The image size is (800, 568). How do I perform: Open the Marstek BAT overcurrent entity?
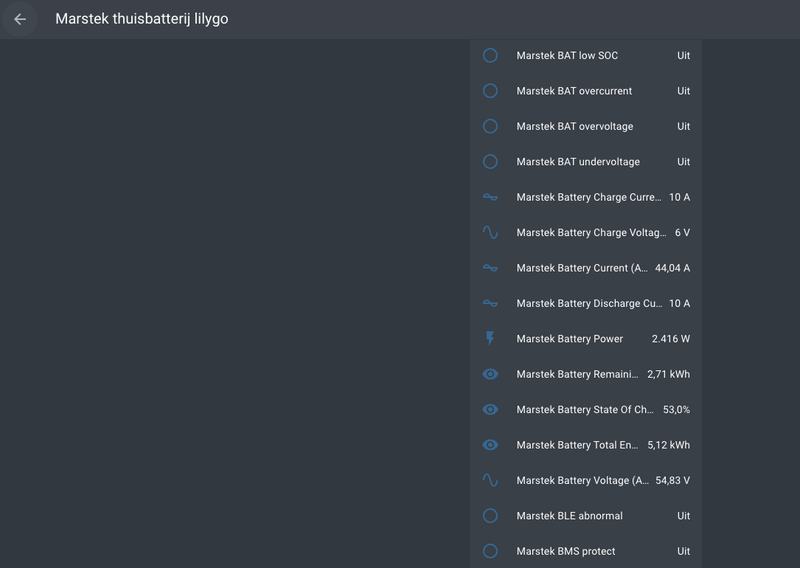click(x=586, y=91)
